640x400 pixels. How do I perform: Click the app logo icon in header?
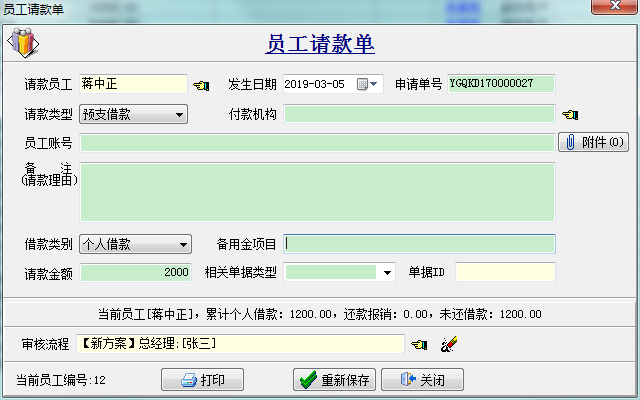click(23, 42)
